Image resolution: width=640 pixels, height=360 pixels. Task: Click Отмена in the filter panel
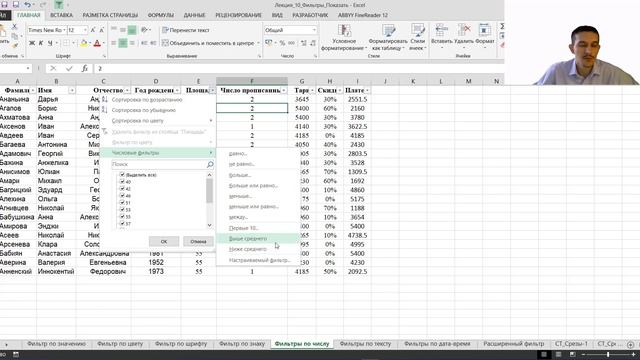pos(198,242)
